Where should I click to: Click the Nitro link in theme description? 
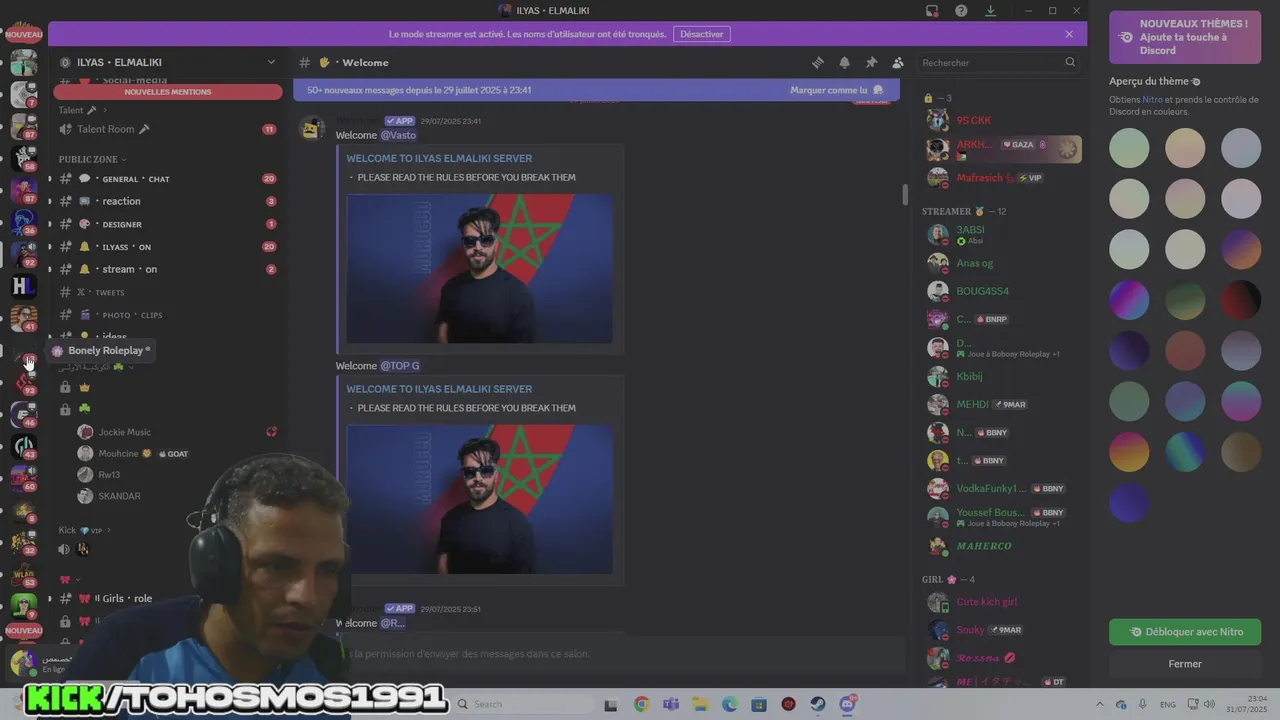tap(1153, 99)
